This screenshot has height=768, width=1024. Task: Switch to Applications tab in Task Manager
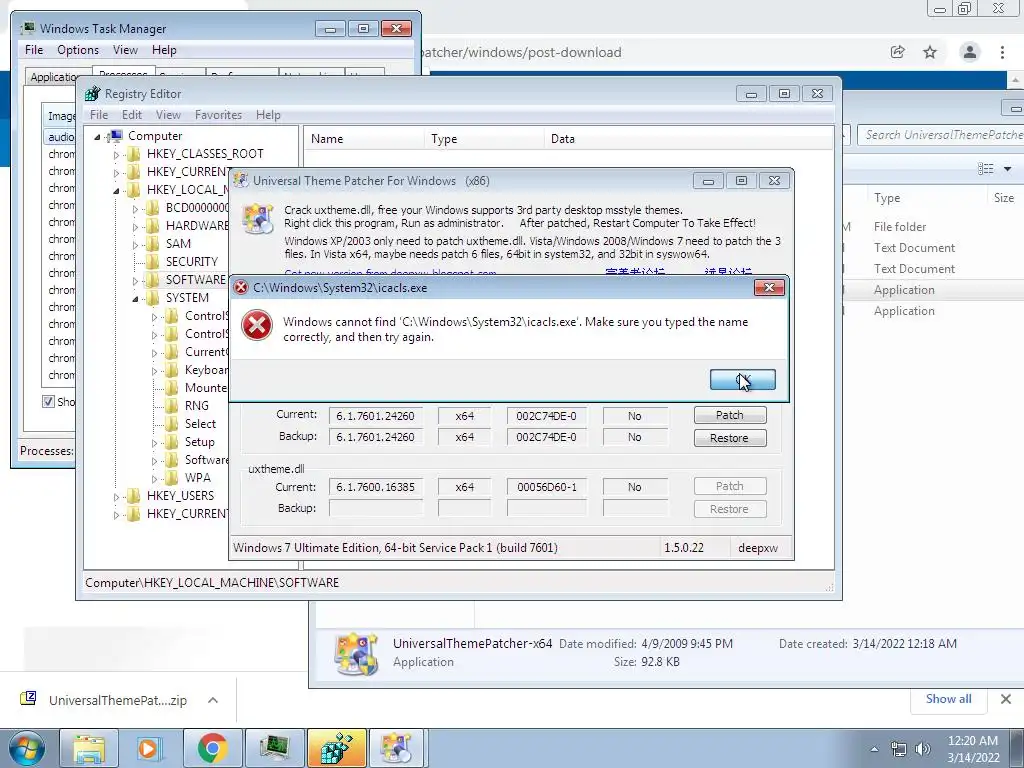[55, 77]
